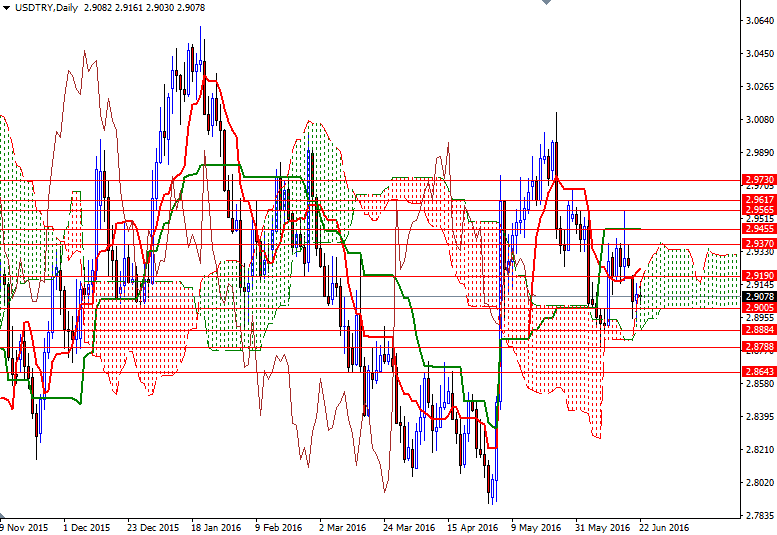Viewport: 777px width, 535px height.
Task: Click the 23 Dec 2015 date label
Action: [153, 528]
